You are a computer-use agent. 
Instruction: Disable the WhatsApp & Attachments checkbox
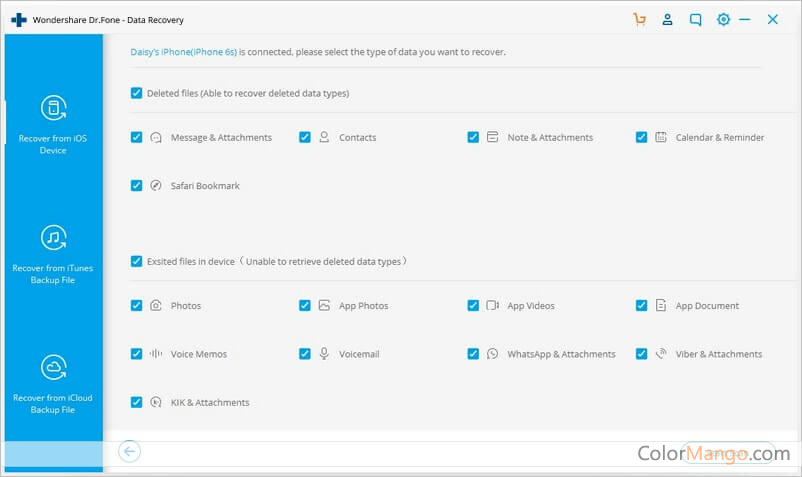pos(473,354)
